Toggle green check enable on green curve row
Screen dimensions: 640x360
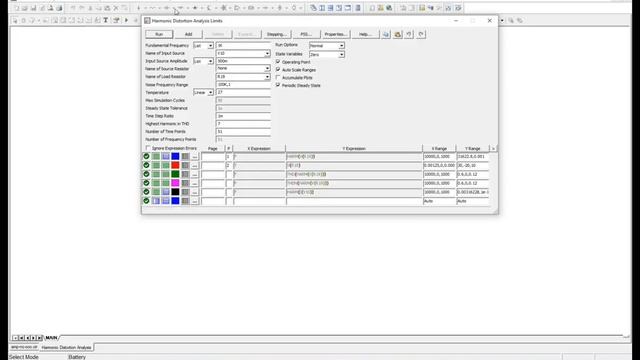coord(146,174)
